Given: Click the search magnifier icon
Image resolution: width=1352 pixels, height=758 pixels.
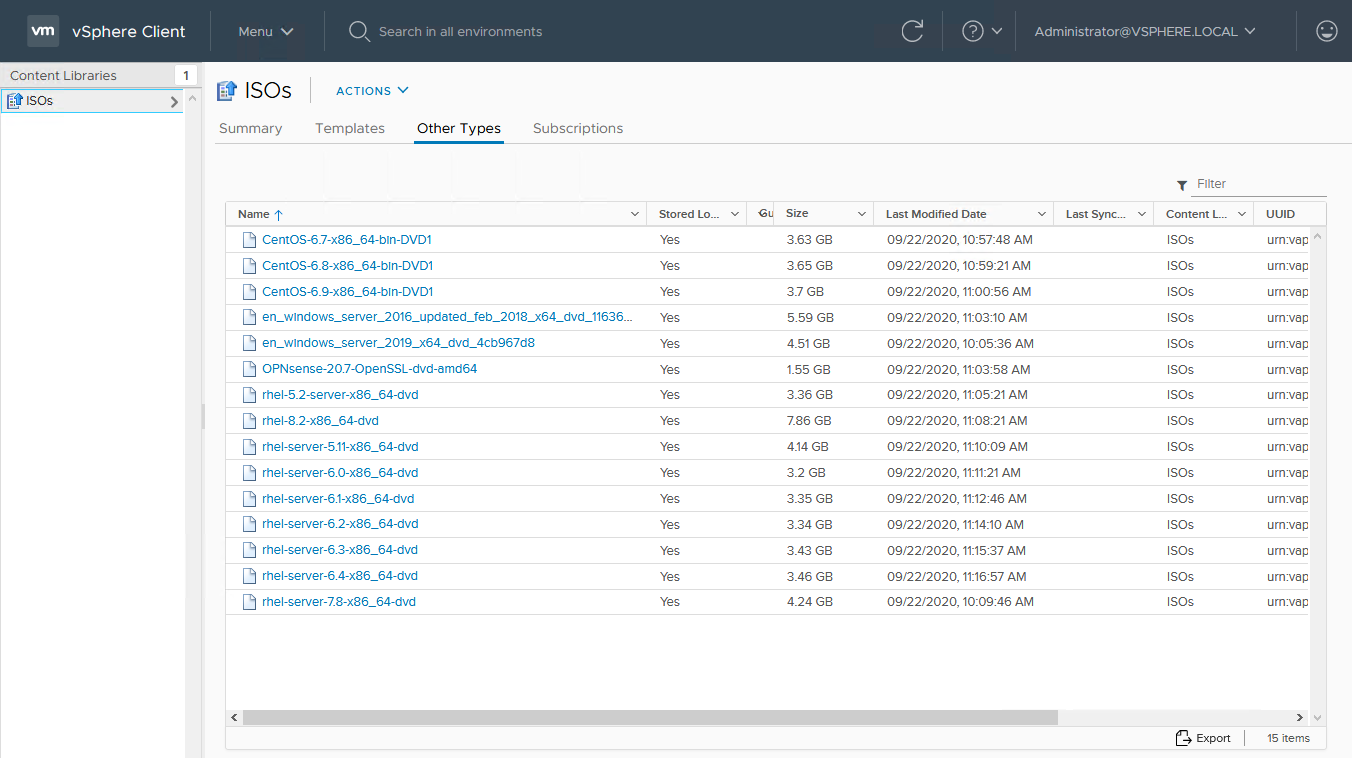Looking at the screenshot, I should (x=359, y=31).
